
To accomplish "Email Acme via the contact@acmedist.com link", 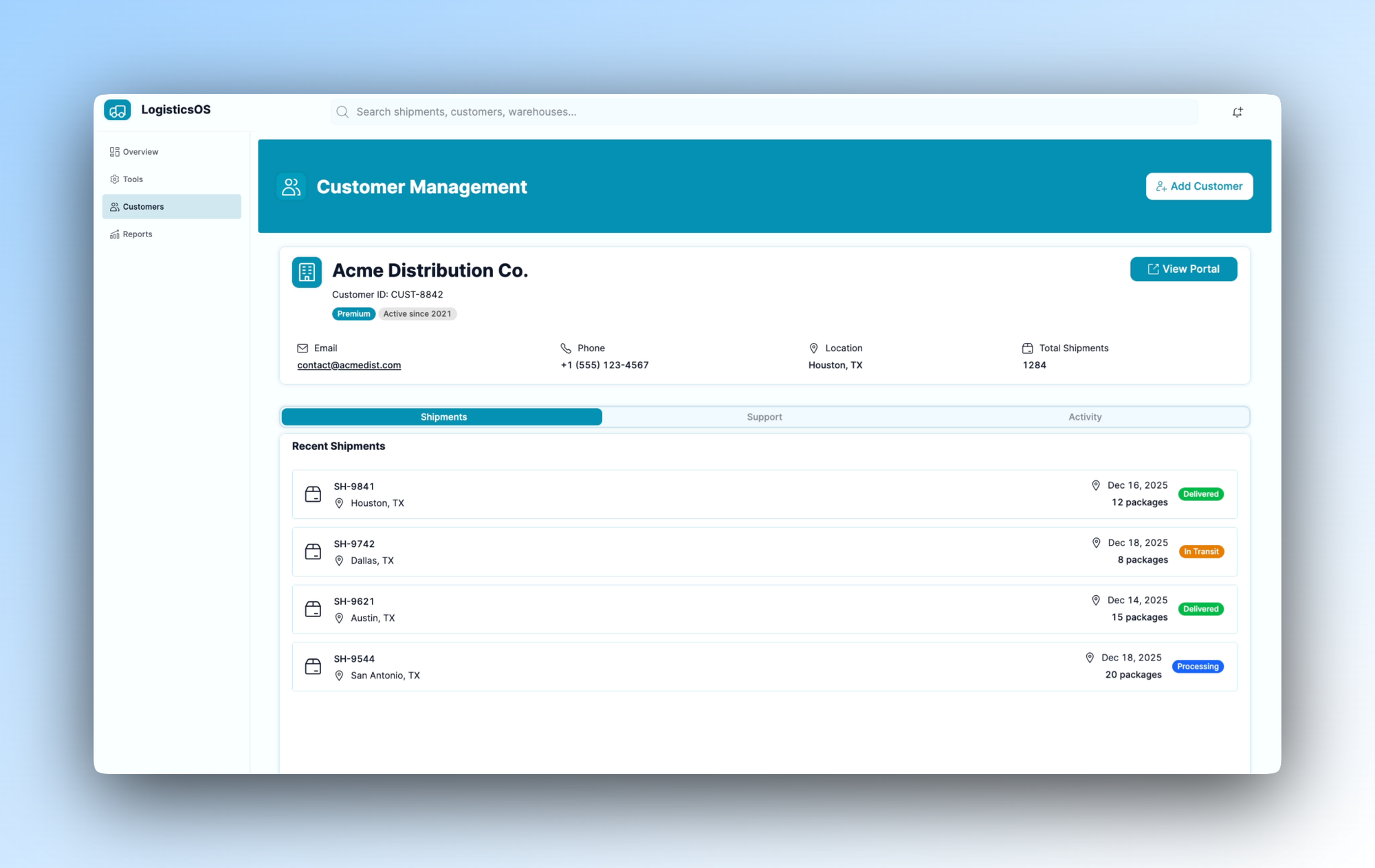I will click(x=349, y=365).
